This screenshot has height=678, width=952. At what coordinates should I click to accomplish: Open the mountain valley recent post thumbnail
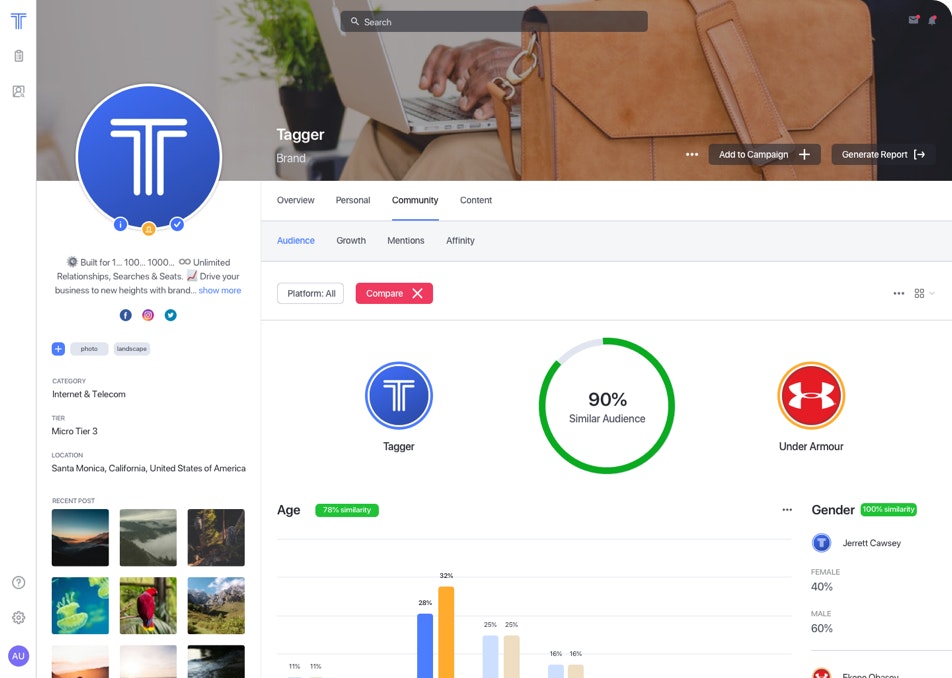pos(216,606)
